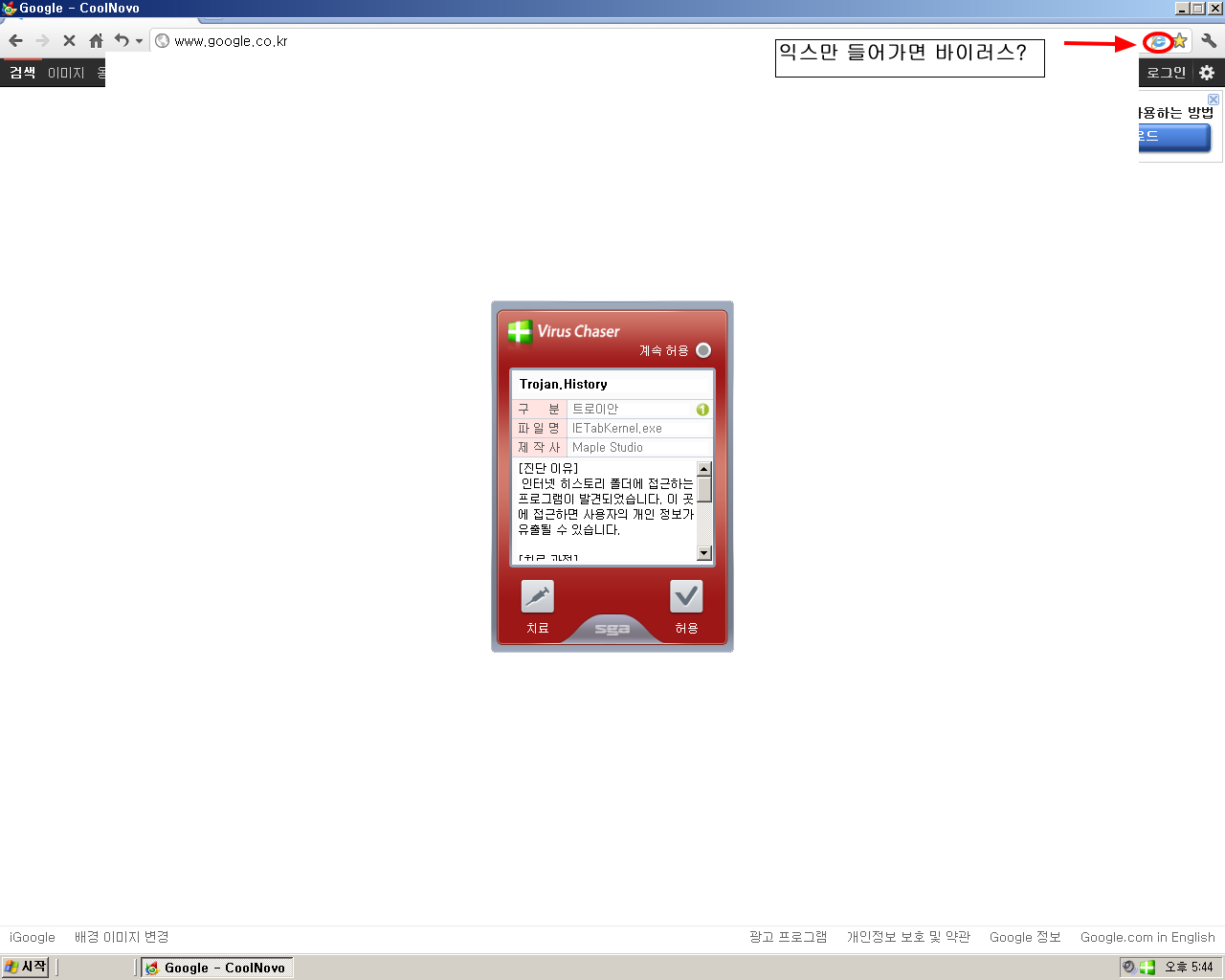Viewport: 1225px width, 980px height.
Task: Click the 허용 checkmark button
Action: coord(686,597)
